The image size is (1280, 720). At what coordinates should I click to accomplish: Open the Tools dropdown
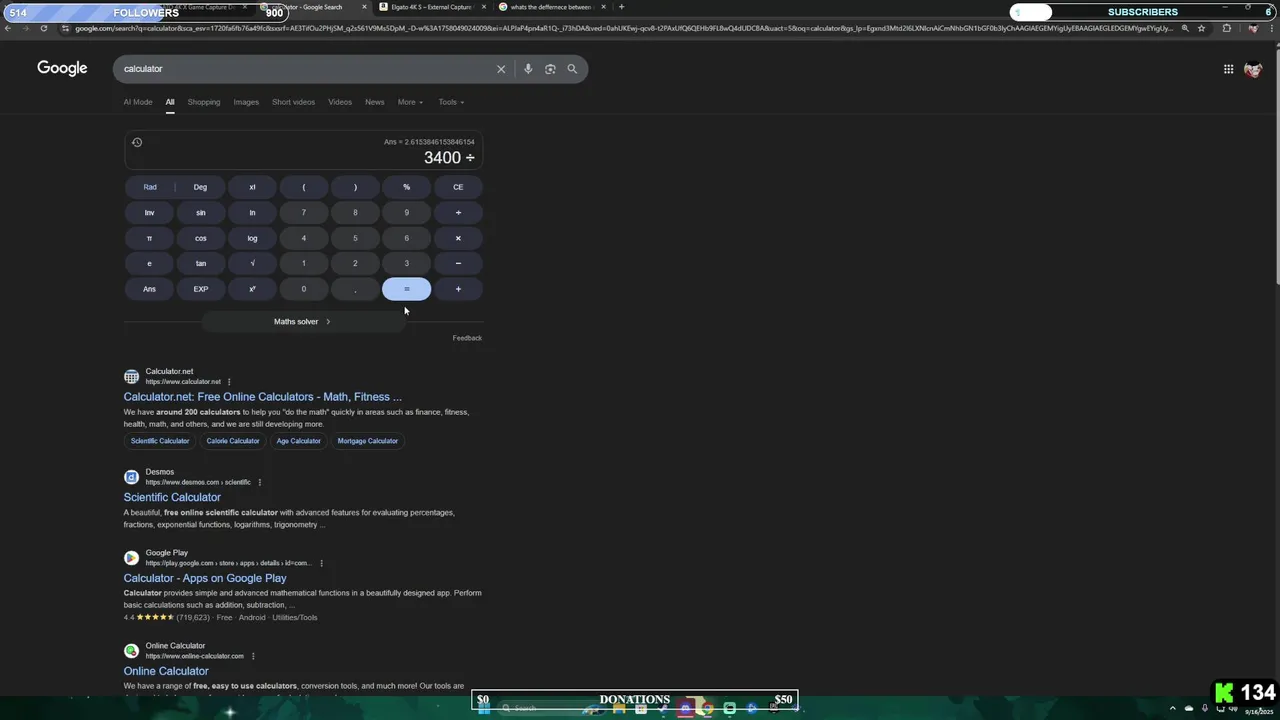click(x=451, y=102)
